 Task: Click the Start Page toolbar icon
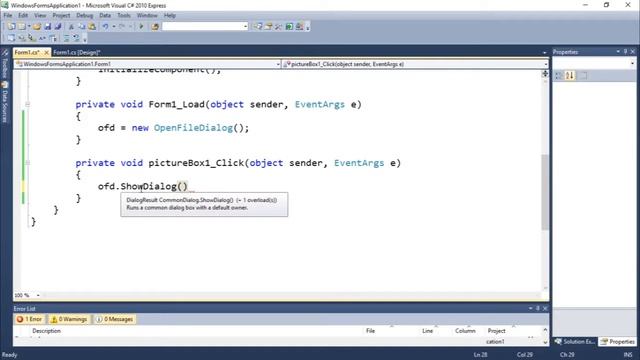pos(289,27)
